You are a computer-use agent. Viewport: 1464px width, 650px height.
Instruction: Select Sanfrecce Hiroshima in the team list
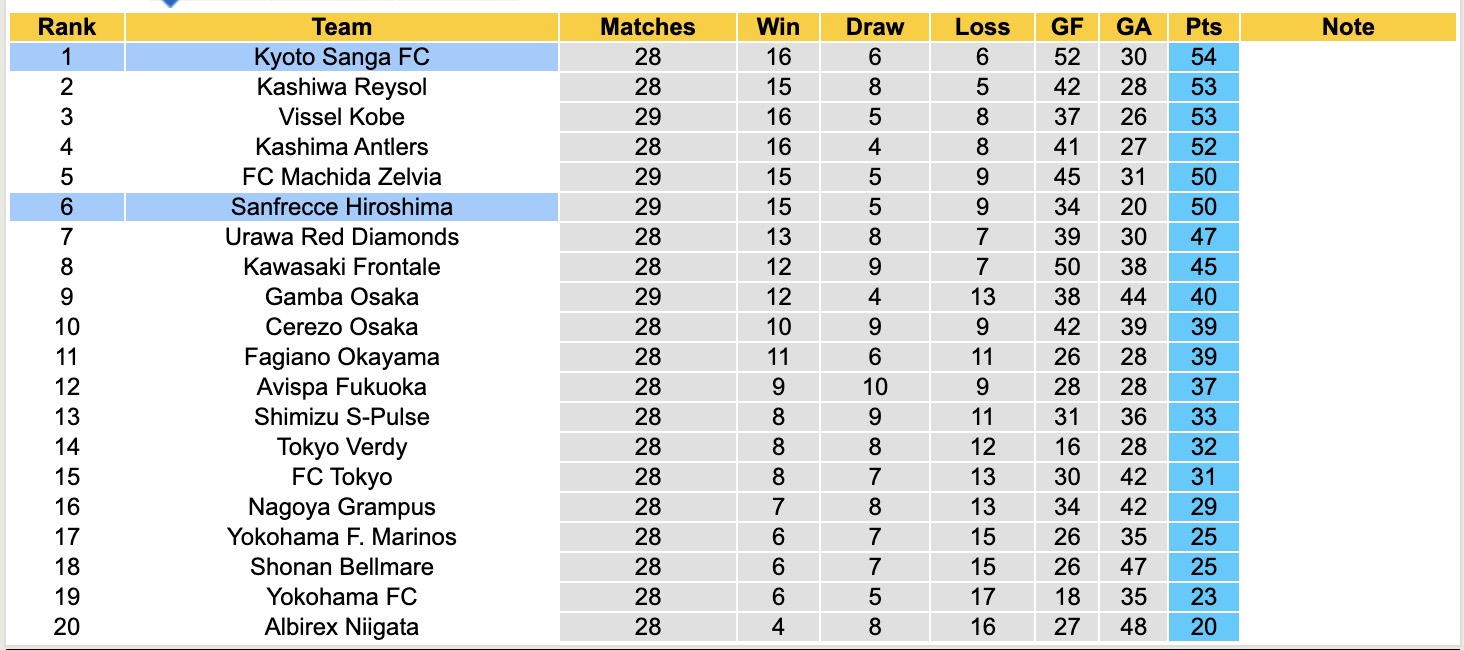point(341,207)
